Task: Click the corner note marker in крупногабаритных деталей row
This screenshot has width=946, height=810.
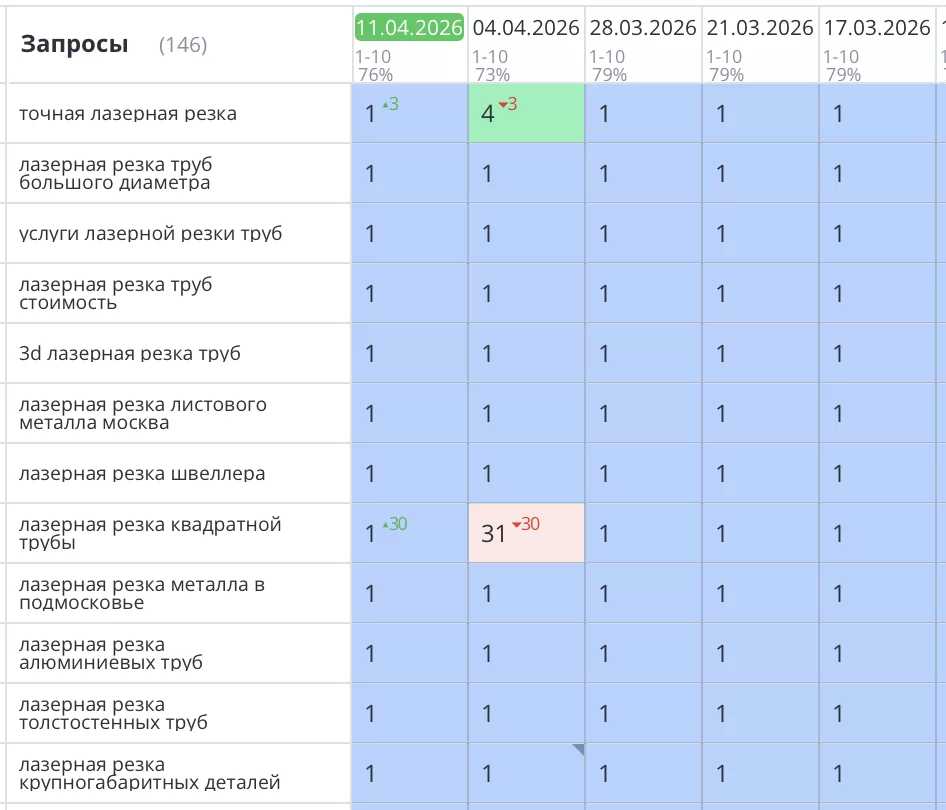Action: pos(578,749)
